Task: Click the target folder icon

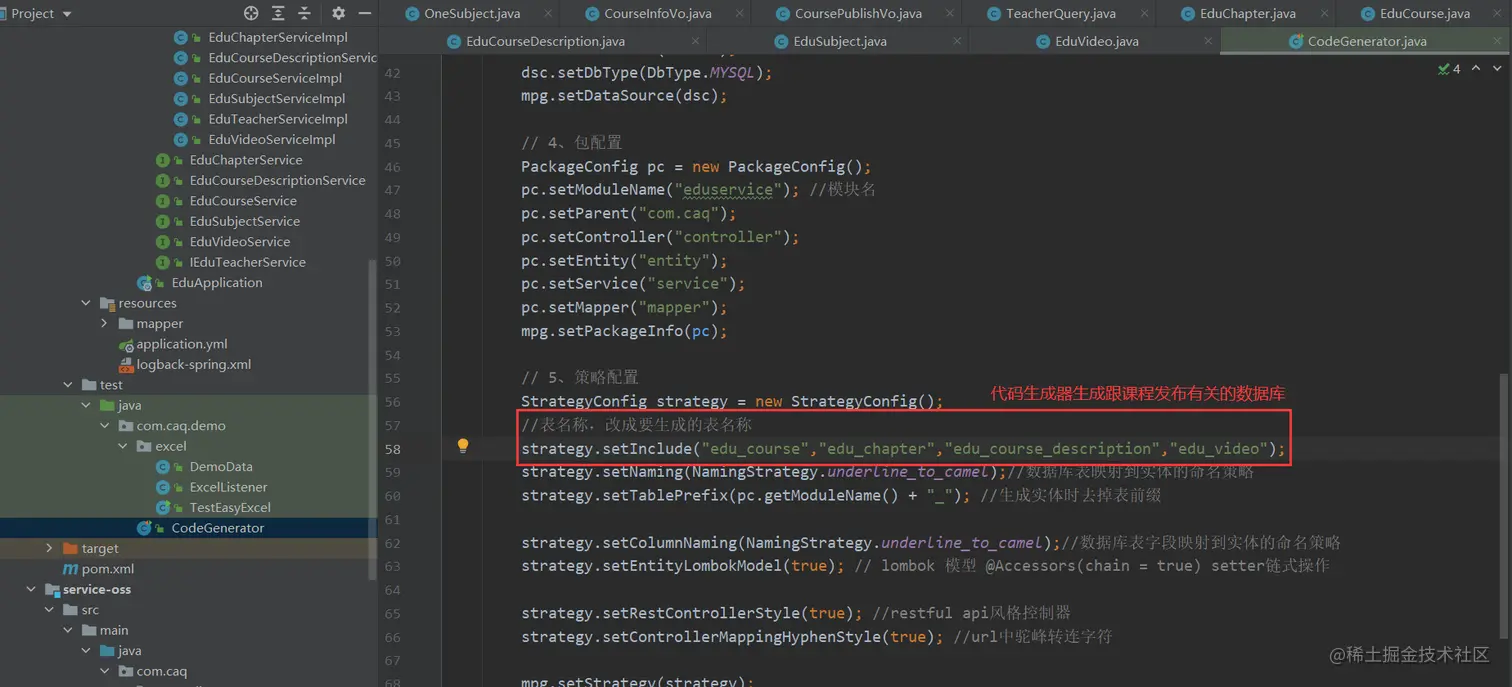Action: coord(70,548)
